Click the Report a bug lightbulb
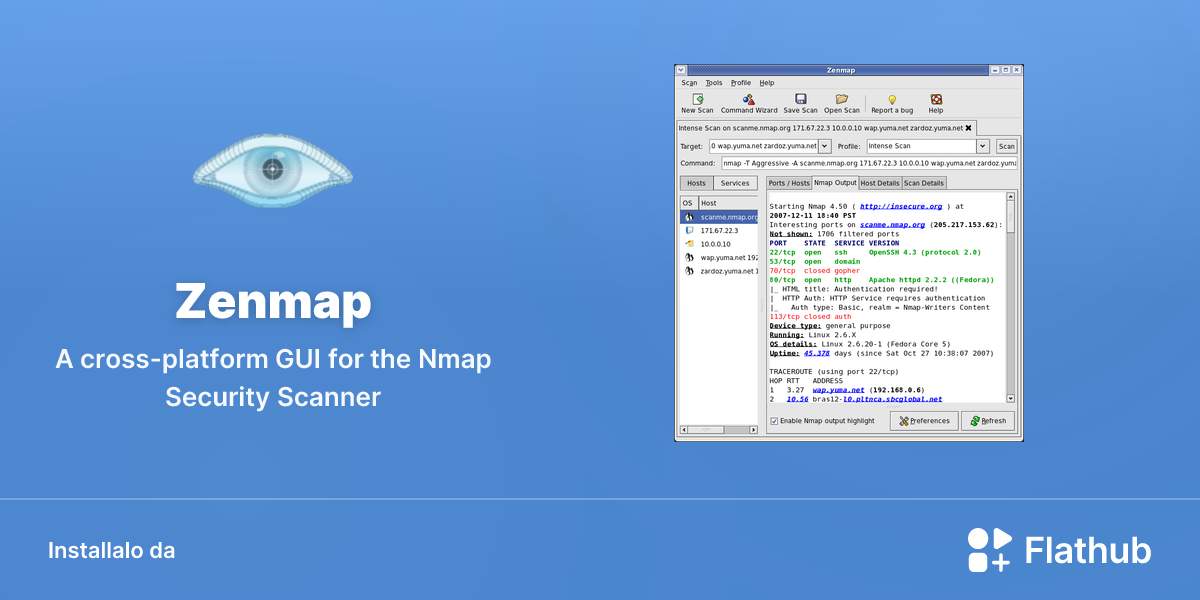Viewport: 1200px width, 600px height. tap(892, 99)
